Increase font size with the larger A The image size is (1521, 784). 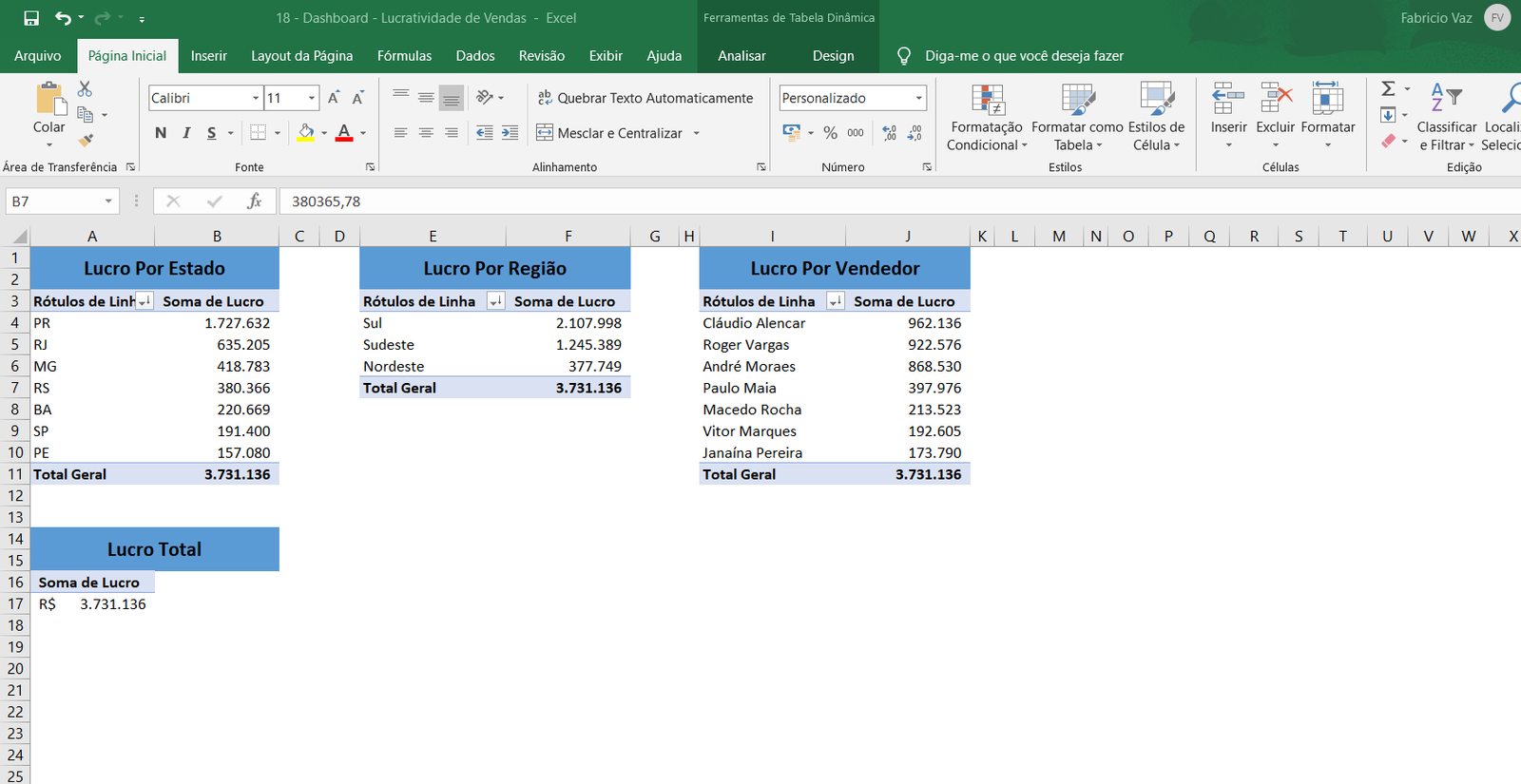coord(334,98)
